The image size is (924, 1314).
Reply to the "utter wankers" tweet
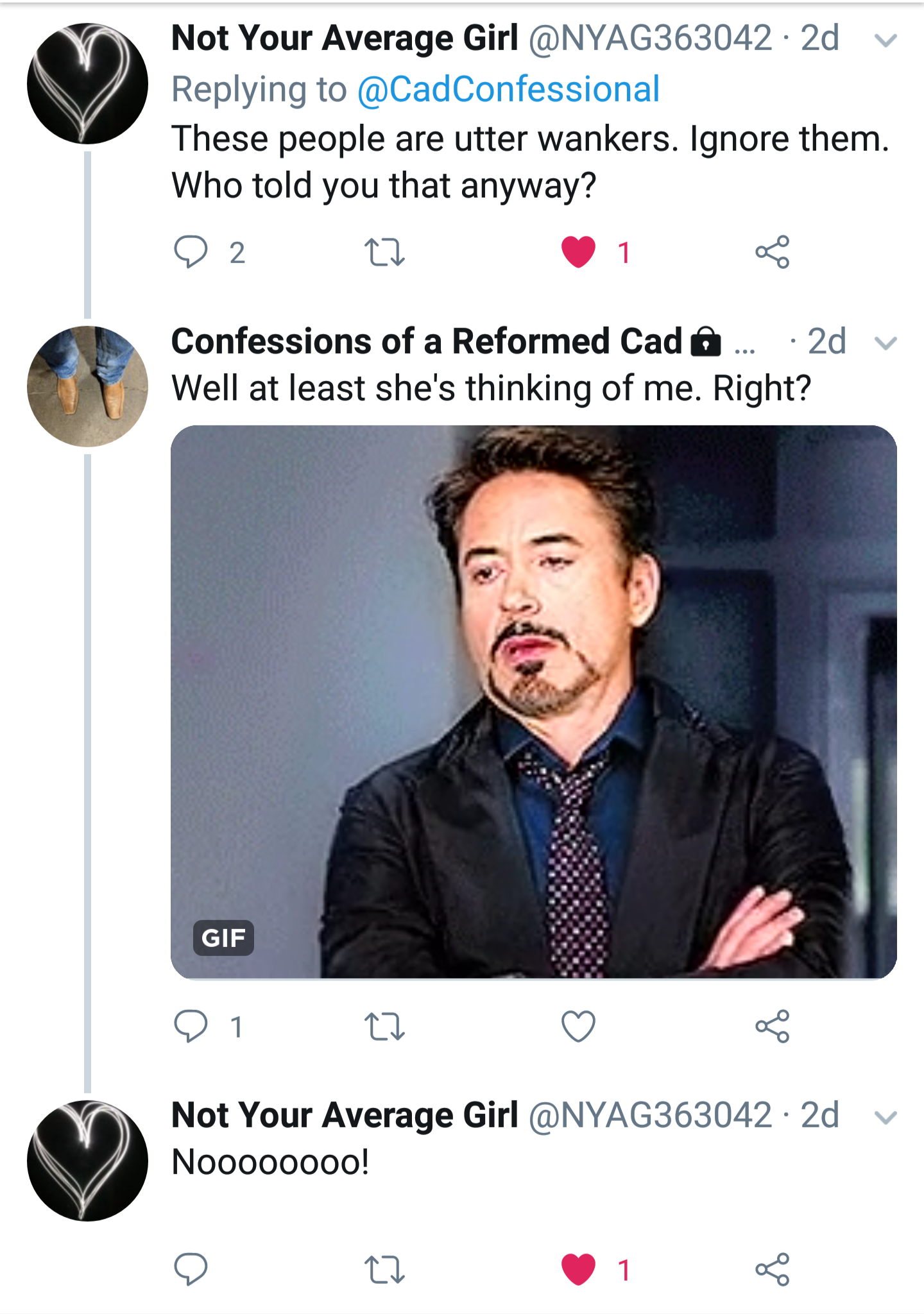[x=191, y=252]
